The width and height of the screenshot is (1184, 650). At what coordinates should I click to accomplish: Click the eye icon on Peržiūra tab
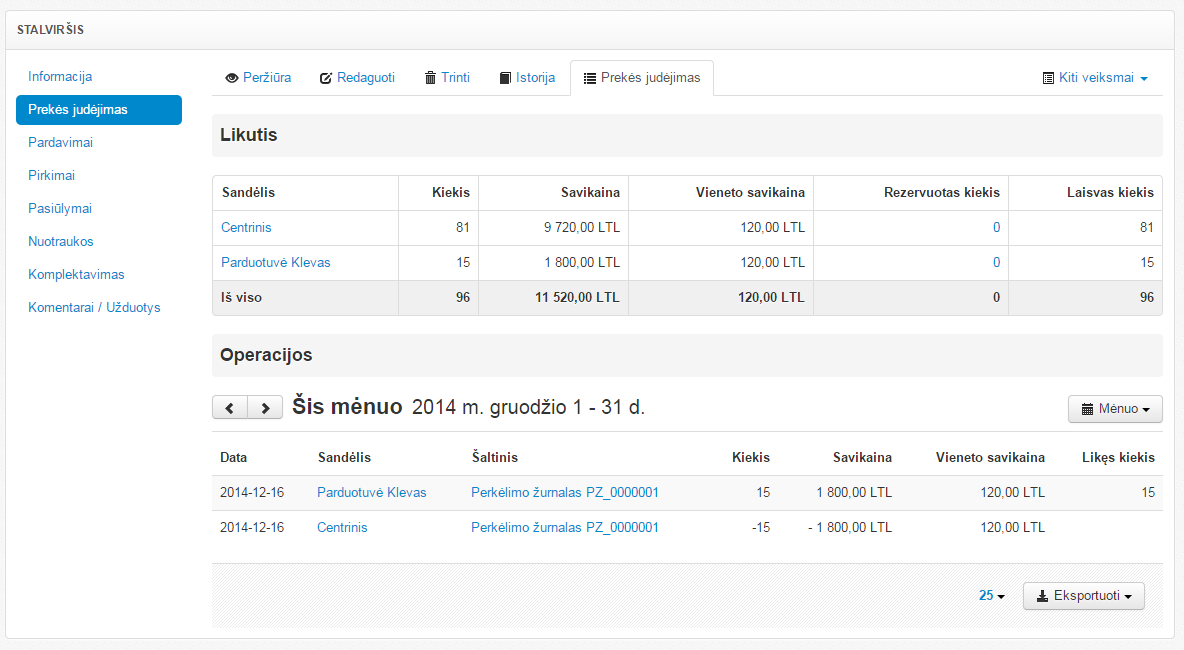[232, 78]
